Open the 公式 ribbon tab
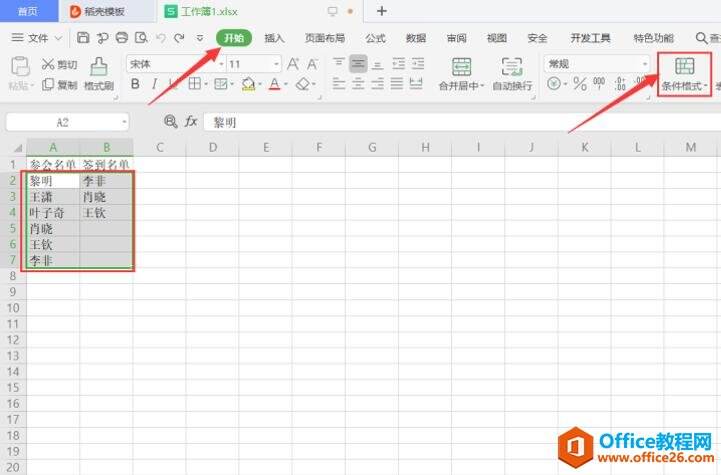This screenshot has height=475, width=721. click(x=375, y=38)
